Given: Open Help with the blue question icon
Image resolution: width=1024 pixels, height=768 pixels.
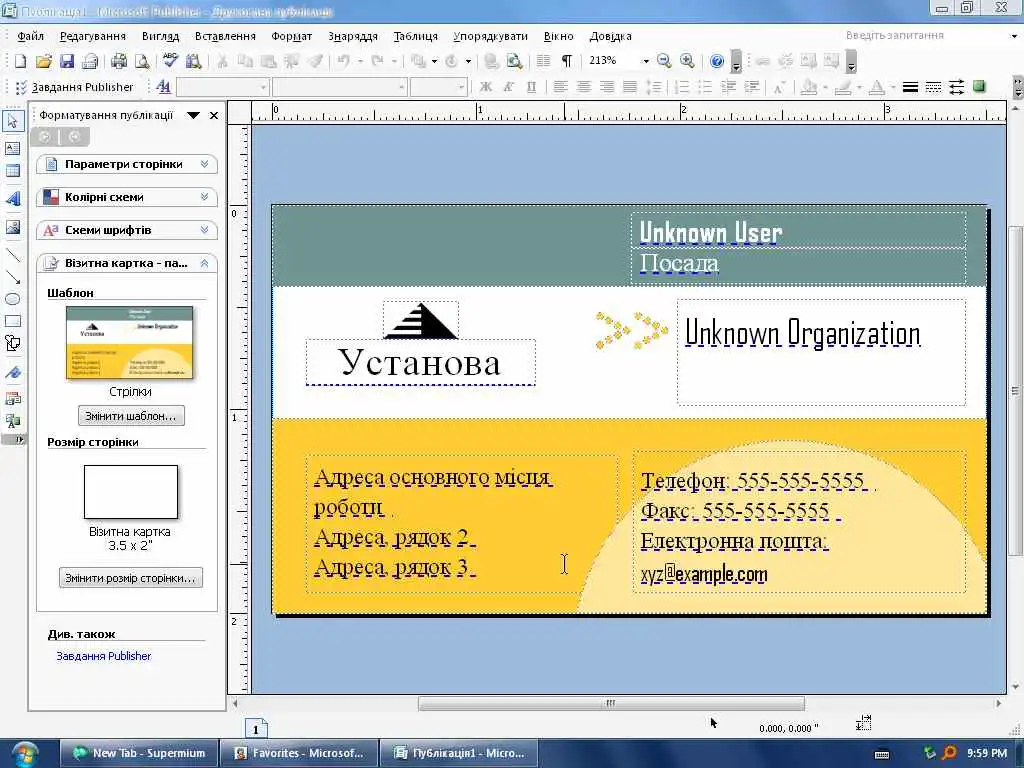Looking at the screenshot, I should 716,61.
